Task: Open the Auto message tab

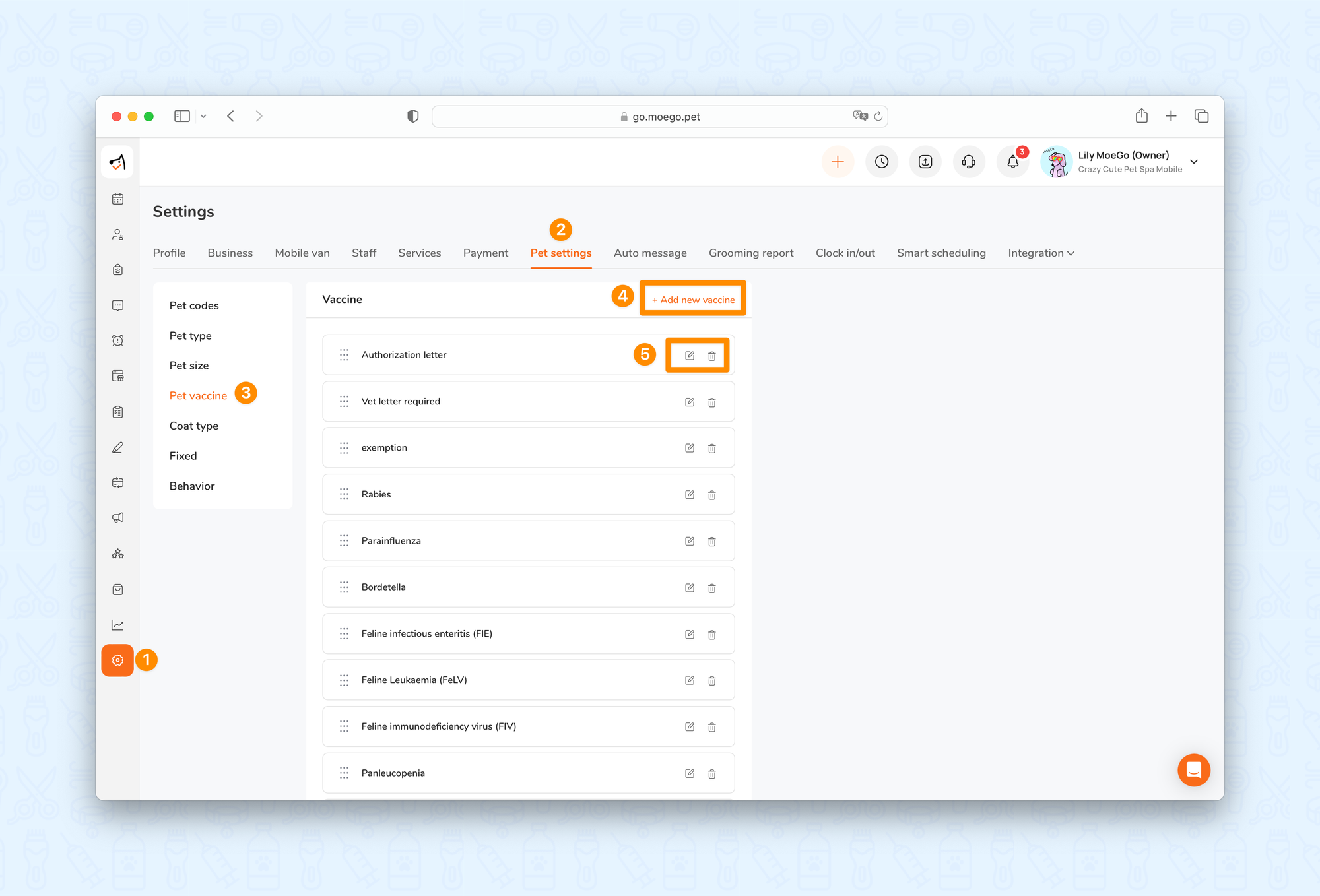Action: (649, 253)
